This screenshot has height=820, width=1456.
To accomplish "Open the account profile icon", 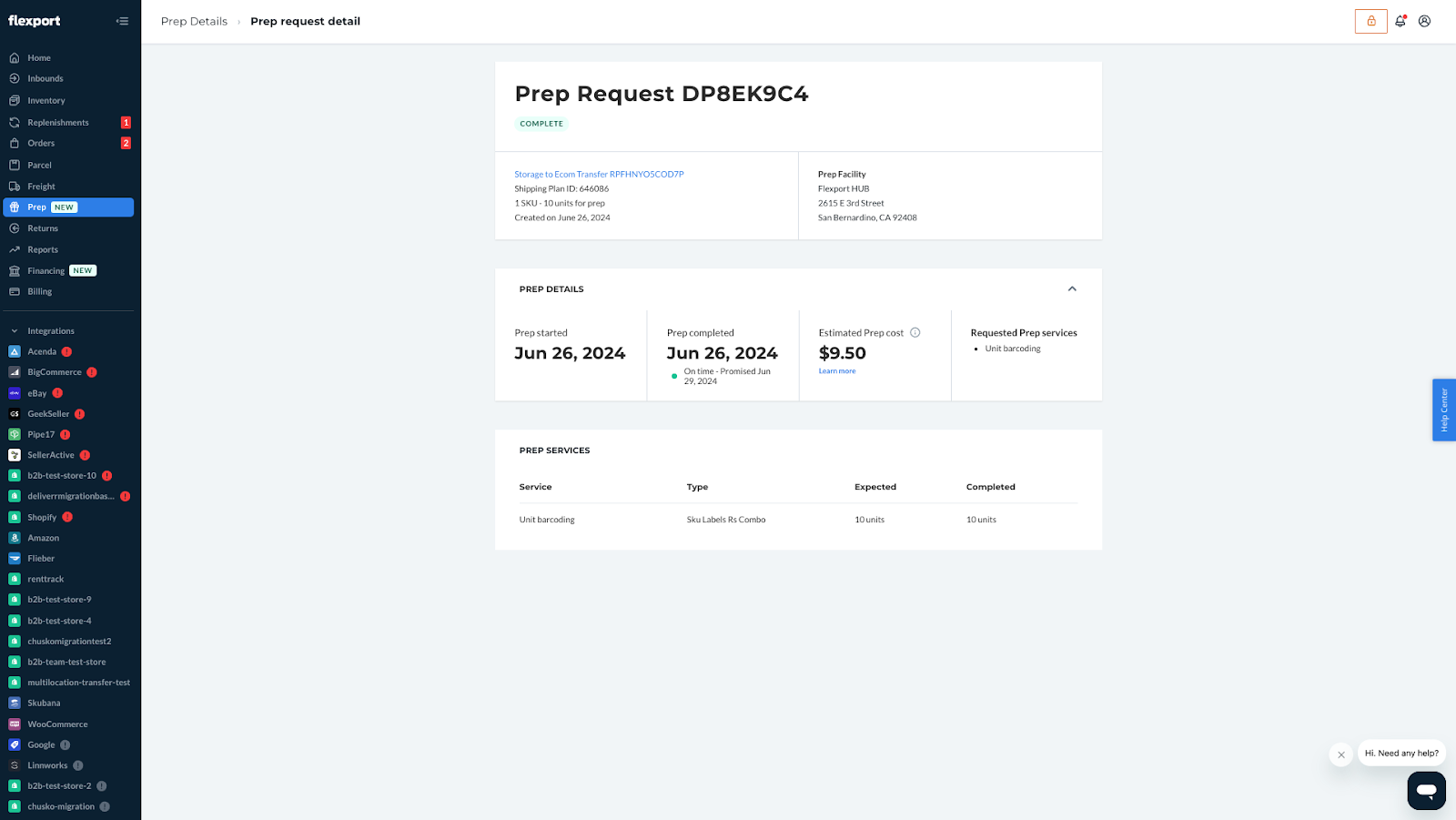I will [1424, 20].
